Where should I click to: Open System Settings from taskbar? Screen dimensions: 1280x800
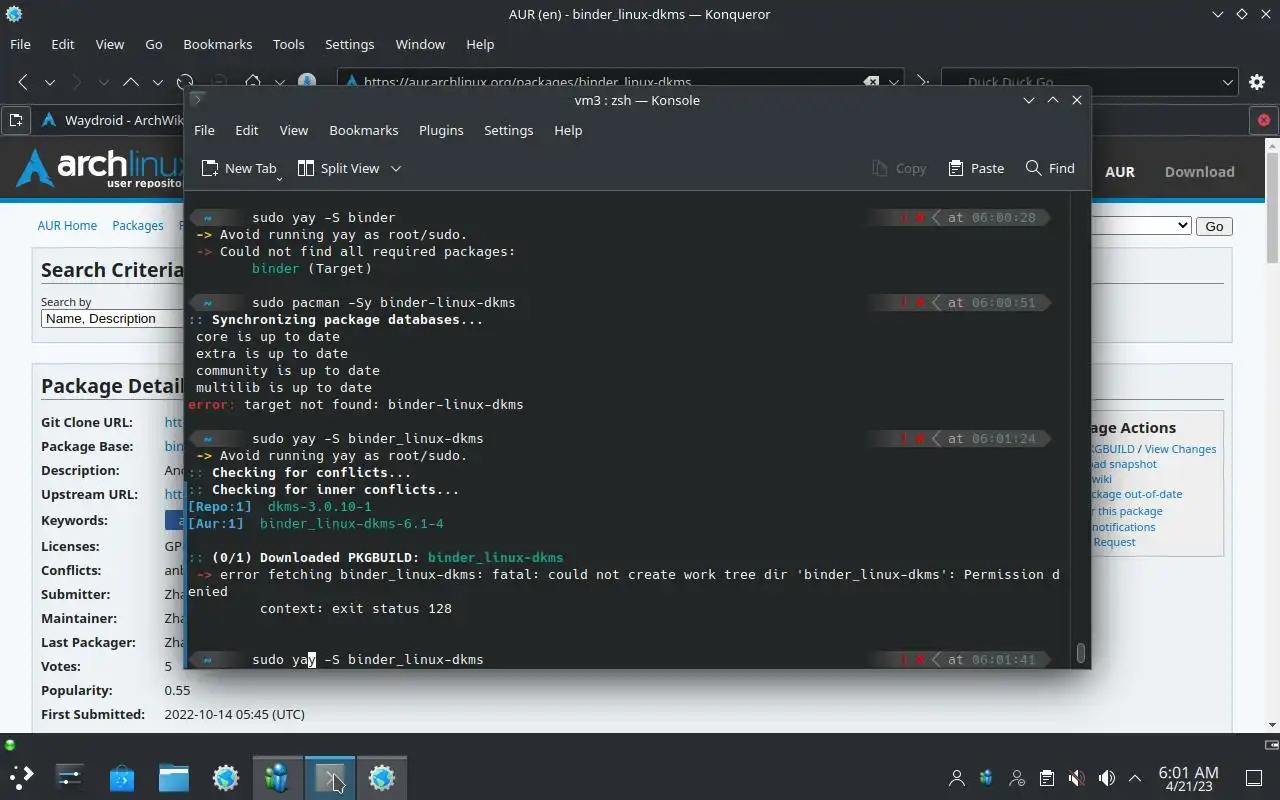[70, 777]
